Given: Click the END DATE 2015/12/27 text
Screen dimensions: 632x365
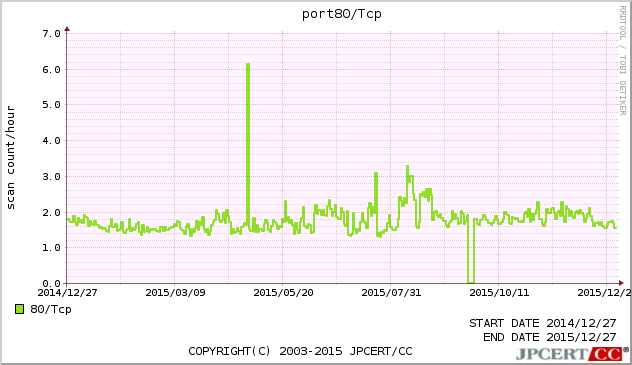Looking at the screenshot, I should click(550, 337).
